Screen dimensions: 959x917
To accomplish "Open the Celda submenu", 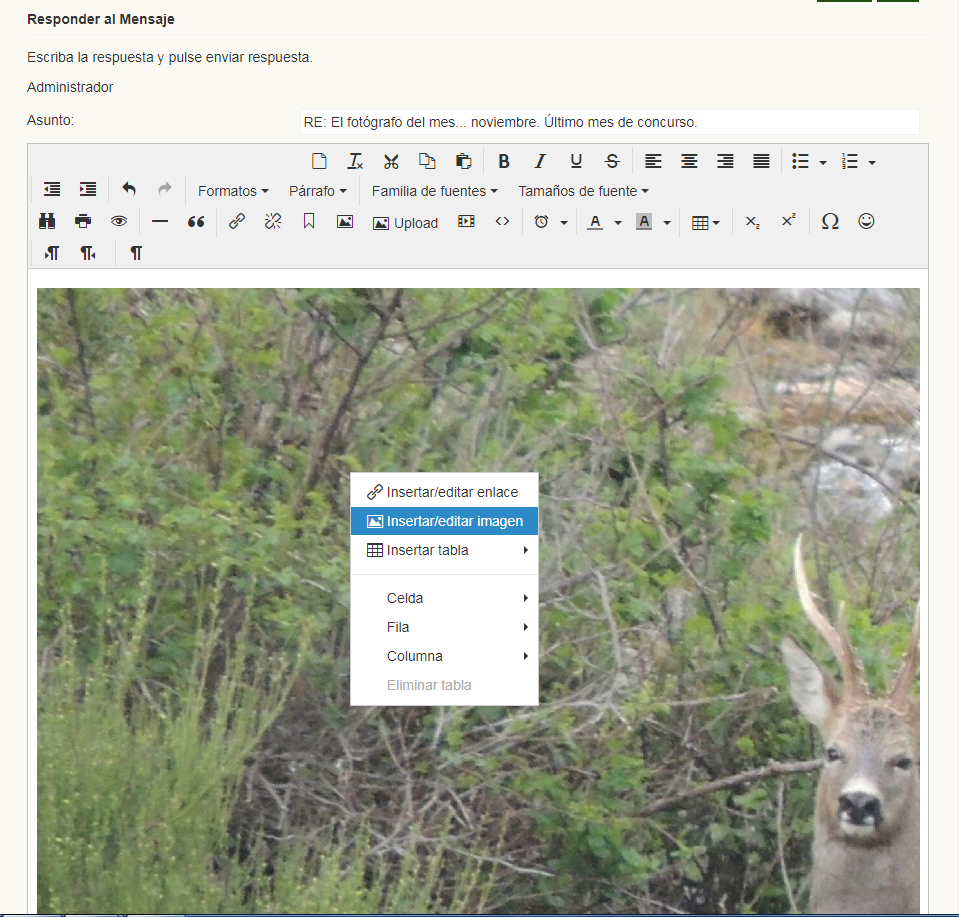I will pos(444,598).
